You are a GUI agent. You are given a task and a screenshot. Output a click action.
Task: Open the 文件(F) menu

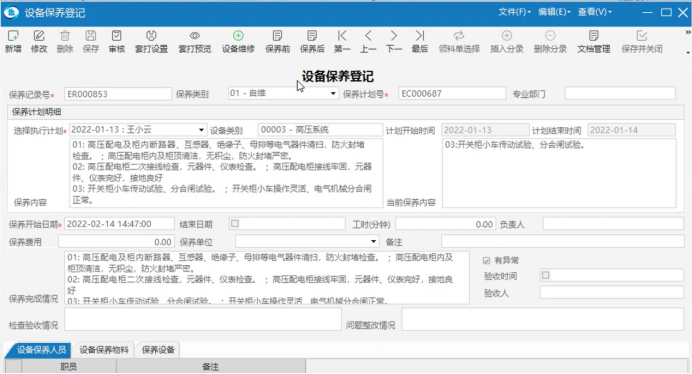point(514,12)
